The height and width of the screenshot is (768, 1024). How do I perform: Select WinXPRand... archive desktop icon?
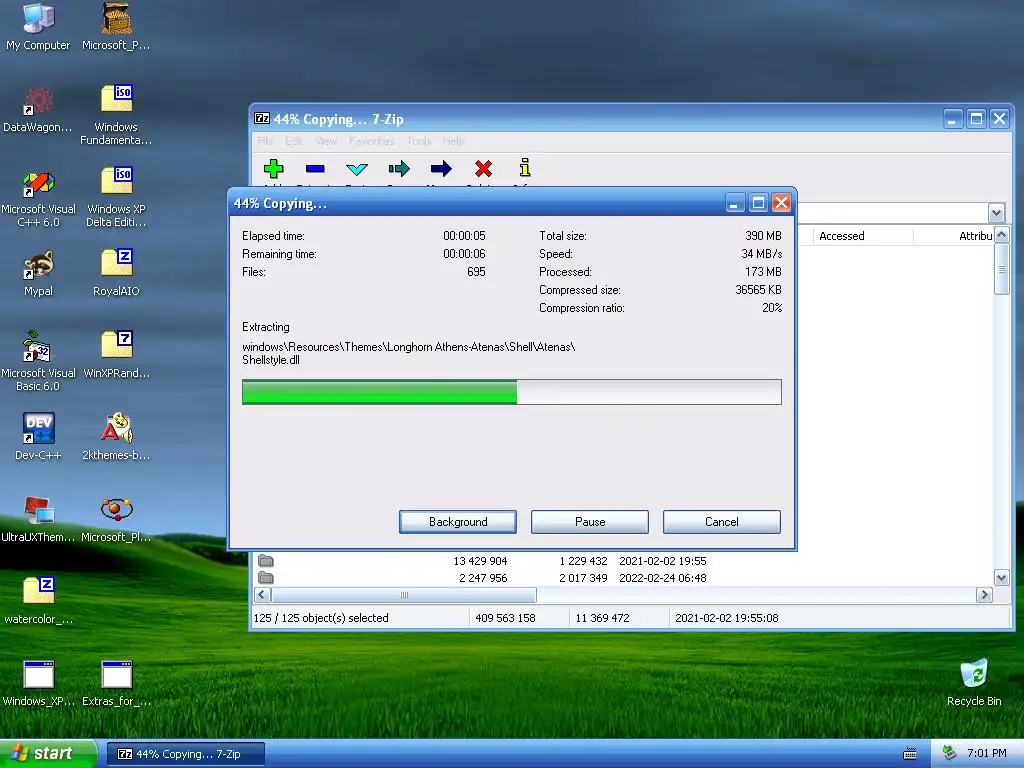click(116, 355)
